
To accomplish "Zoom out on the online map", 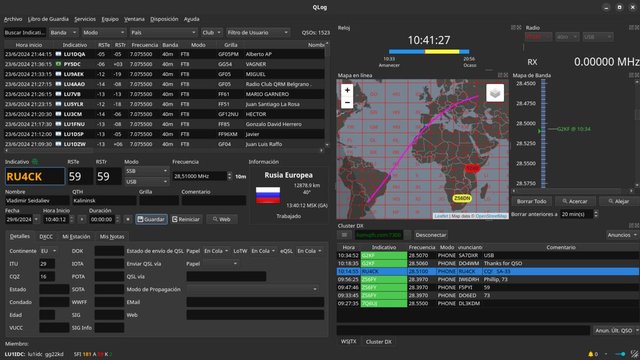I will point(347,102).
